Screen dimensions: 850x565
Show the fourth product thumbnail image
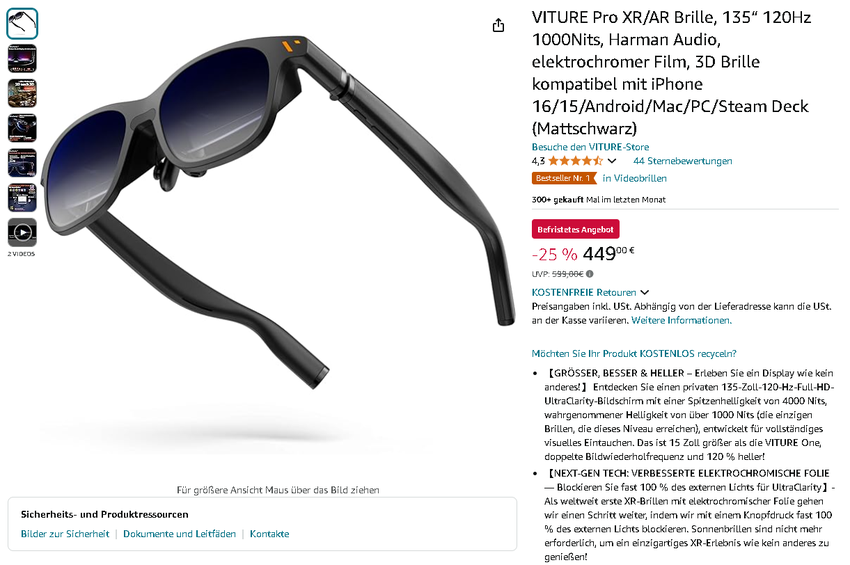coord(22,128)
